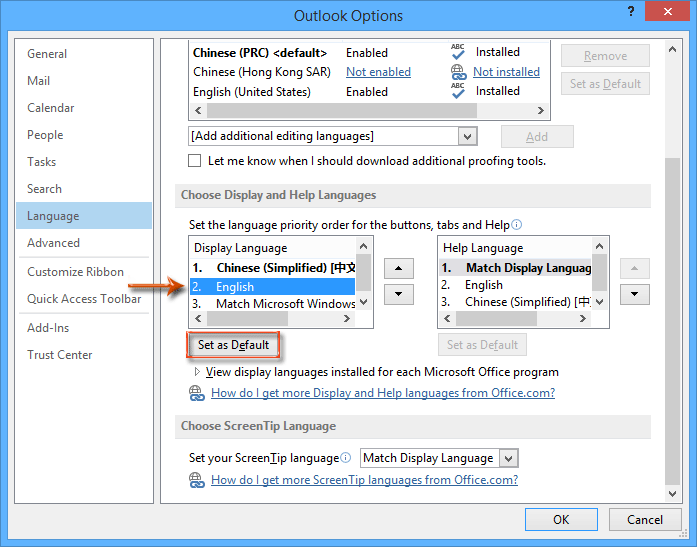
Task: Click the display language info icon
Action: (x=517, y=225)
